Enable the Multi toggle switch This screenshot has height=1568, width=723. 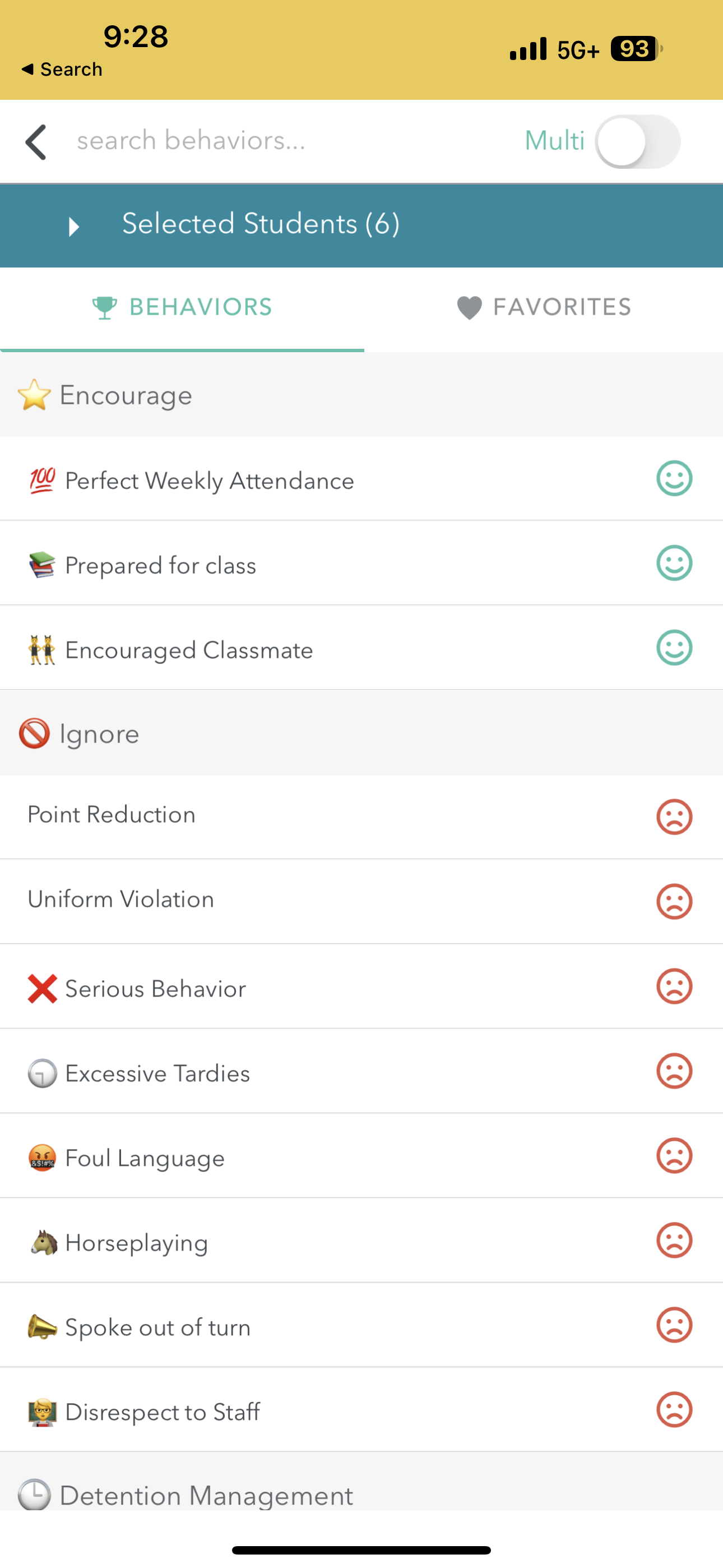pyautogui.click(x=637, y=142)
